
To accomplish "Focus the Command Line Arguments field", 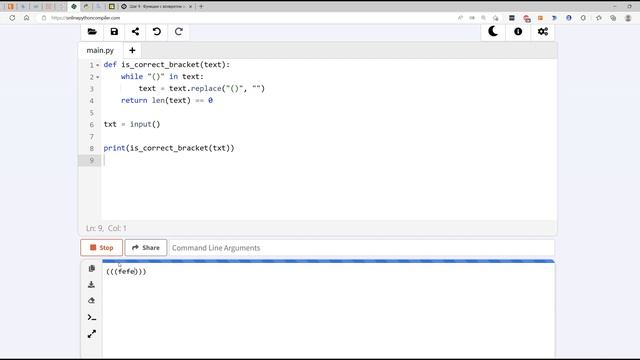I will point(362,248).
